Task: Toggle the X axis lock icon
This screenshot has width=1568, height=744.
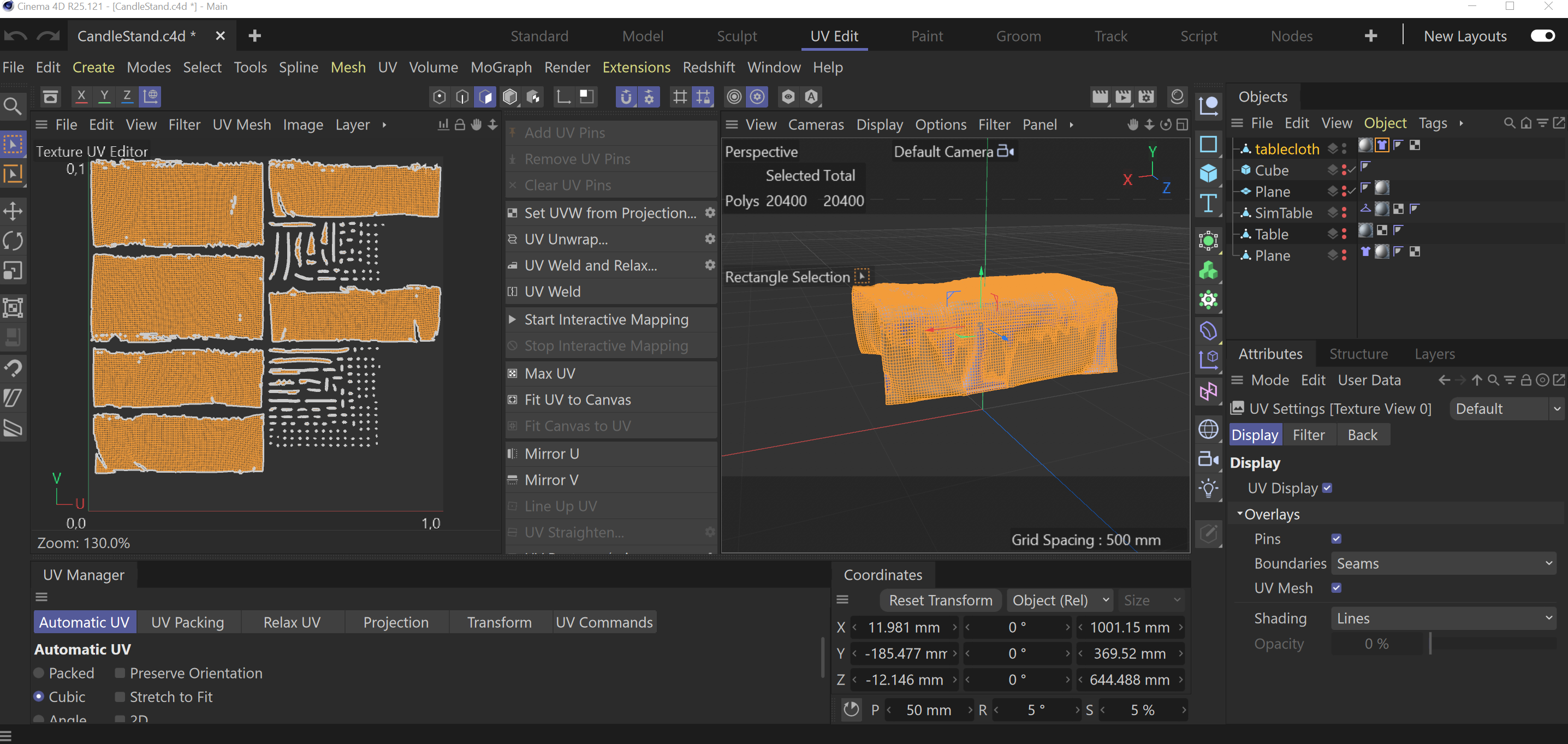Action: (81, 96)
